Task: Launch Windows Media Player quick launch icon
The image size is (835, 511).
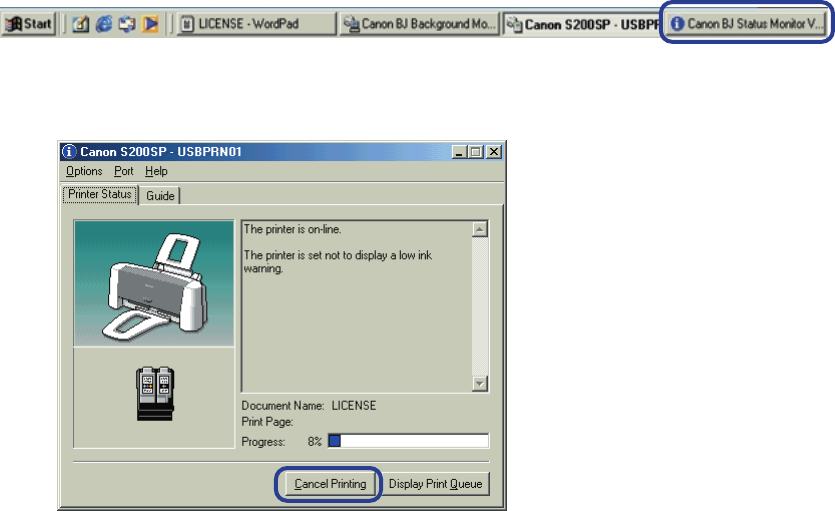Action: pos(150,24)
